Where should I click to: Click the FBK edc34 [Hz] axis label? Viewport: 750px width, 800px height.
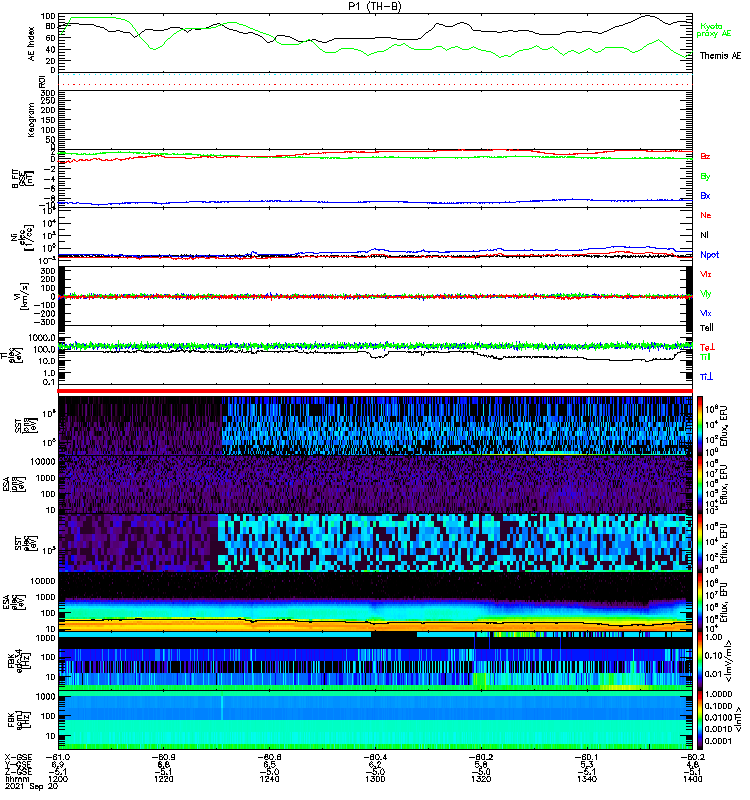pos(19,661)
